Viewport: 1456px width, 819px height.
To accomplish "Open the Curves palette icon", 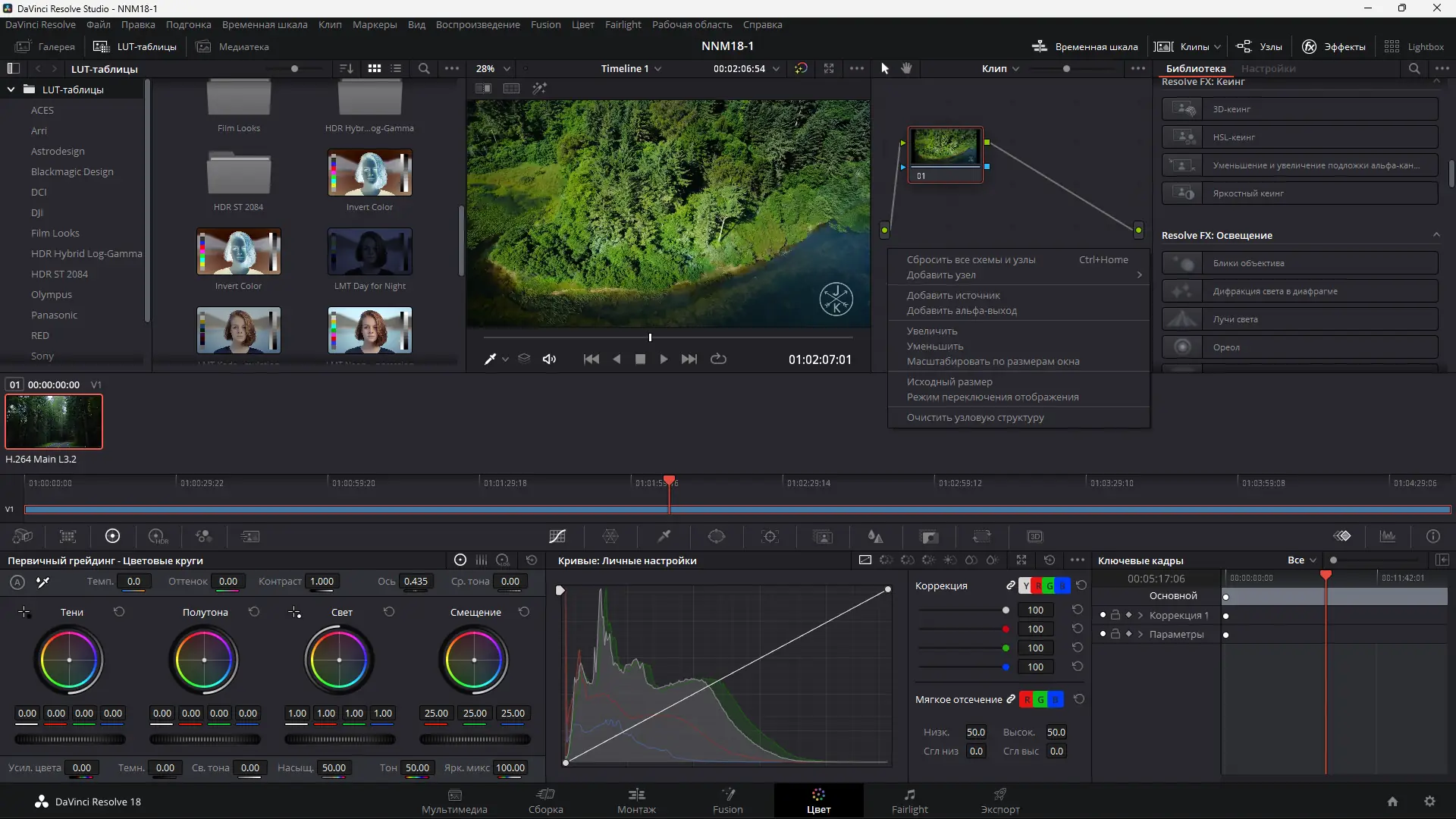I will click(557, 537).
